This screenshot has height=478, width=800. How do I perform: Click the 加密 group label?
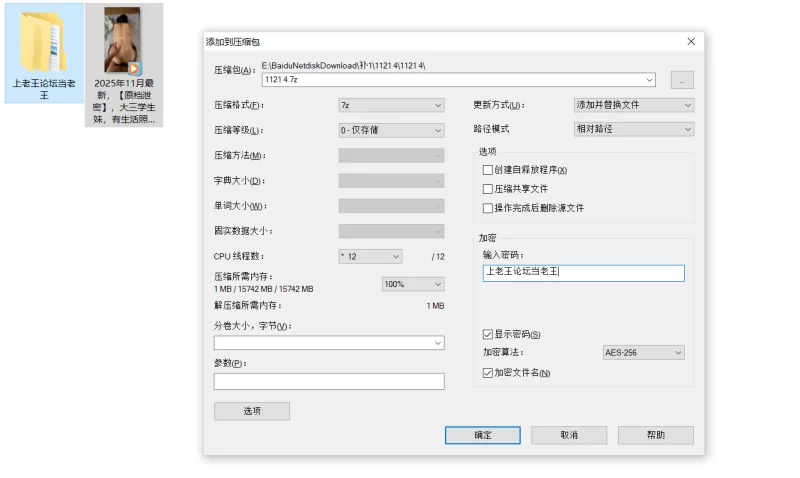[x=487, y=238]
